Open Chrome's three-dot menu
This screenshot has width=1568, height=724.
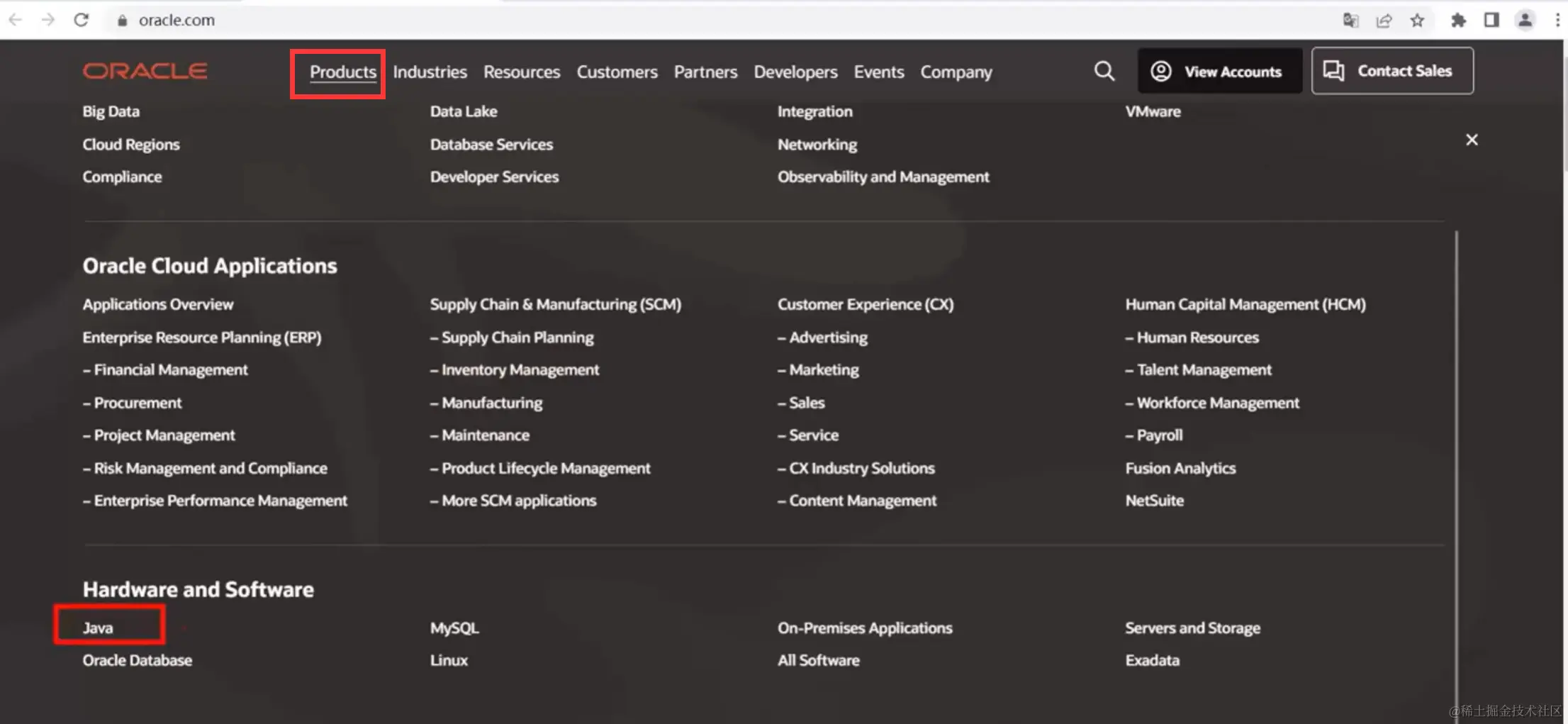pos(1557,20)
